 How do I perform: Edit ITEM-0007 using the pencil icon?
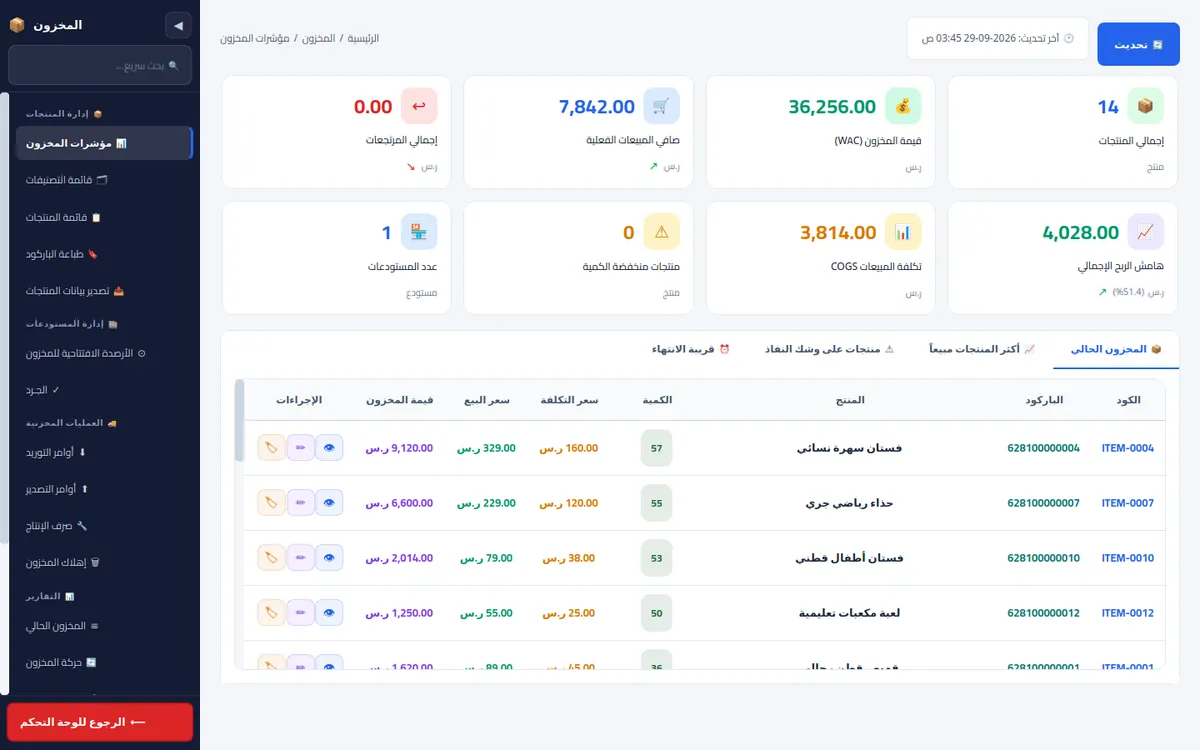click(x=300, y=503)
